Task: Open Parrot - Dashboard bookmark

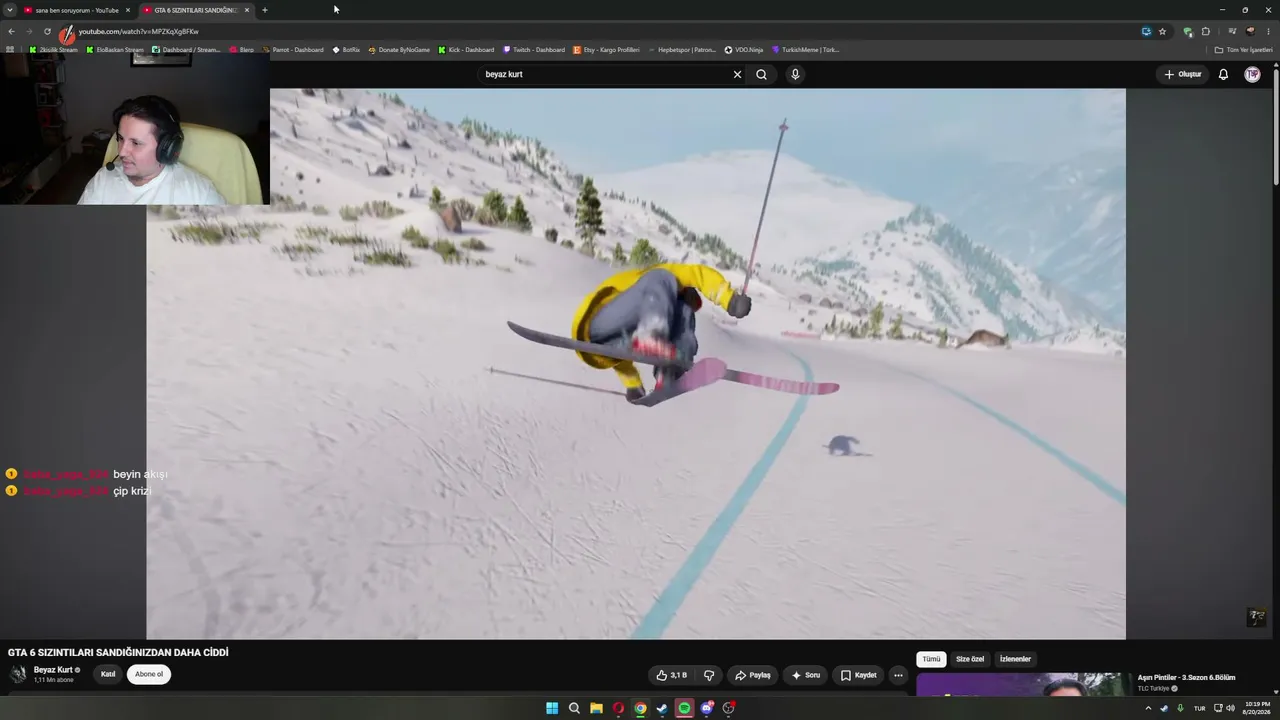Action: (x=292, y=49)
